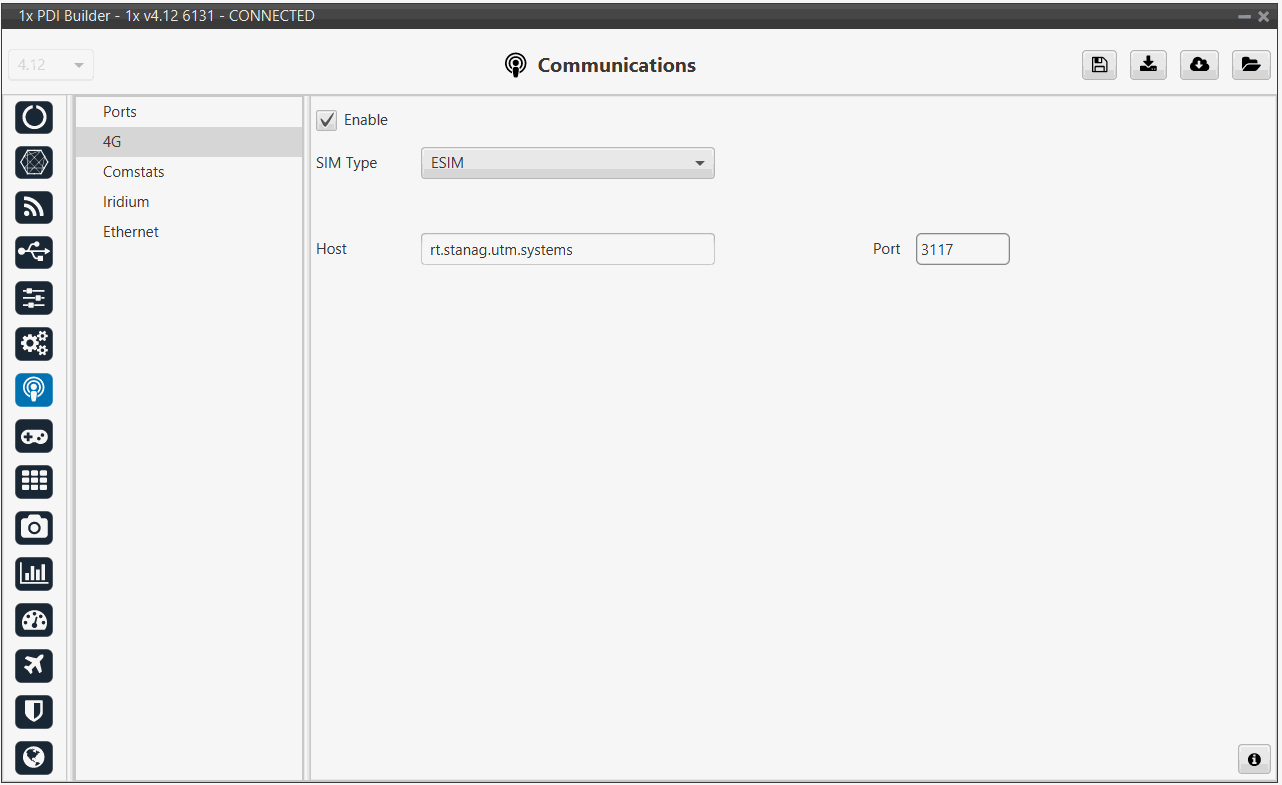The image size is (1282, 785).
Task: Select the airplane icon in the sidebar
Action: [x=34, y=665]
